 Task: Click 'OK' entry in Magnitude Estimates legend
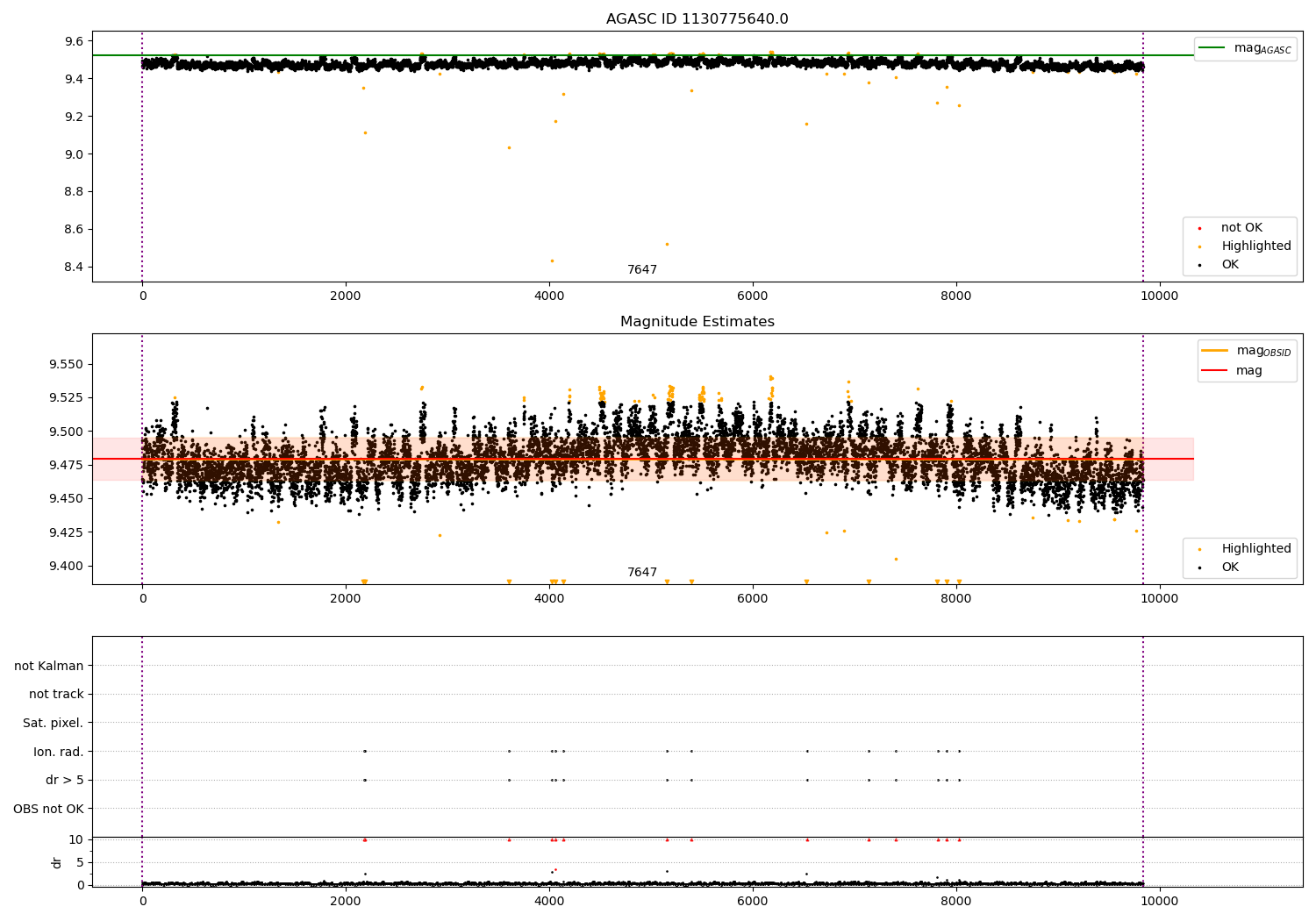click(1230, 568)
